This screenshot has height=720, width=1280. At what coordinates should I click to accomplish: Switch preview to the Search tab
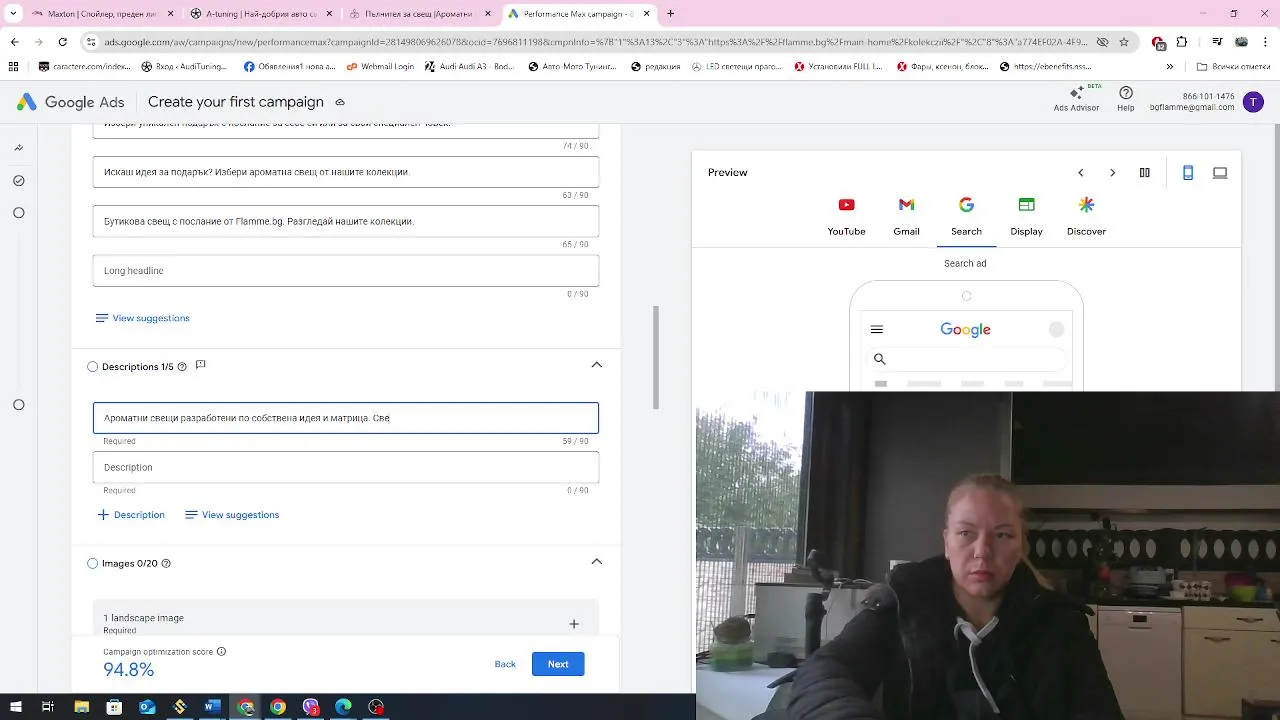(966, 217)
